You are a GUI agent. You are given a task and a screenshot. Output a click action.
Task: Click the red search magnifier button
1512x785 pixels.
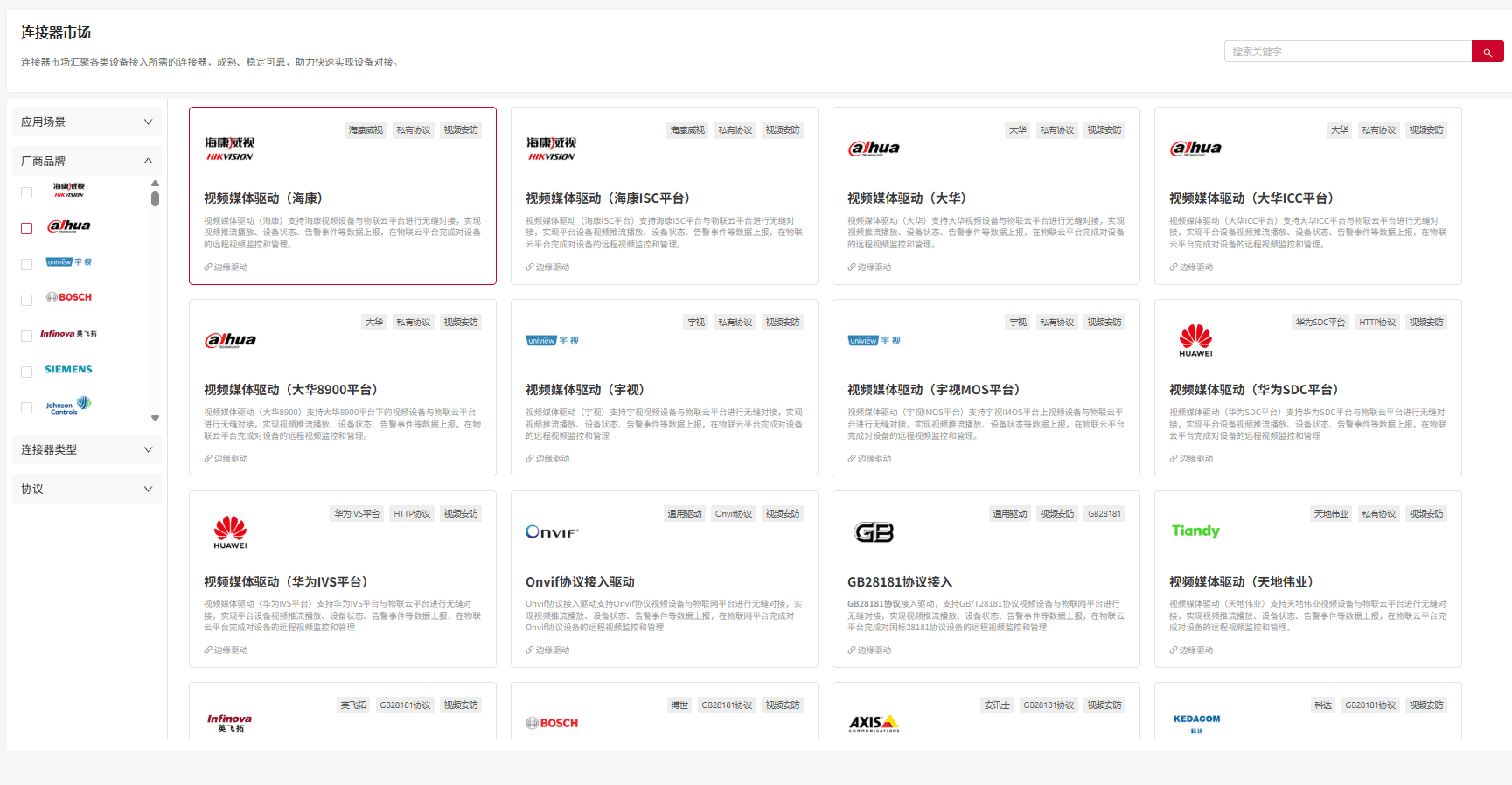click(1488, 52)
